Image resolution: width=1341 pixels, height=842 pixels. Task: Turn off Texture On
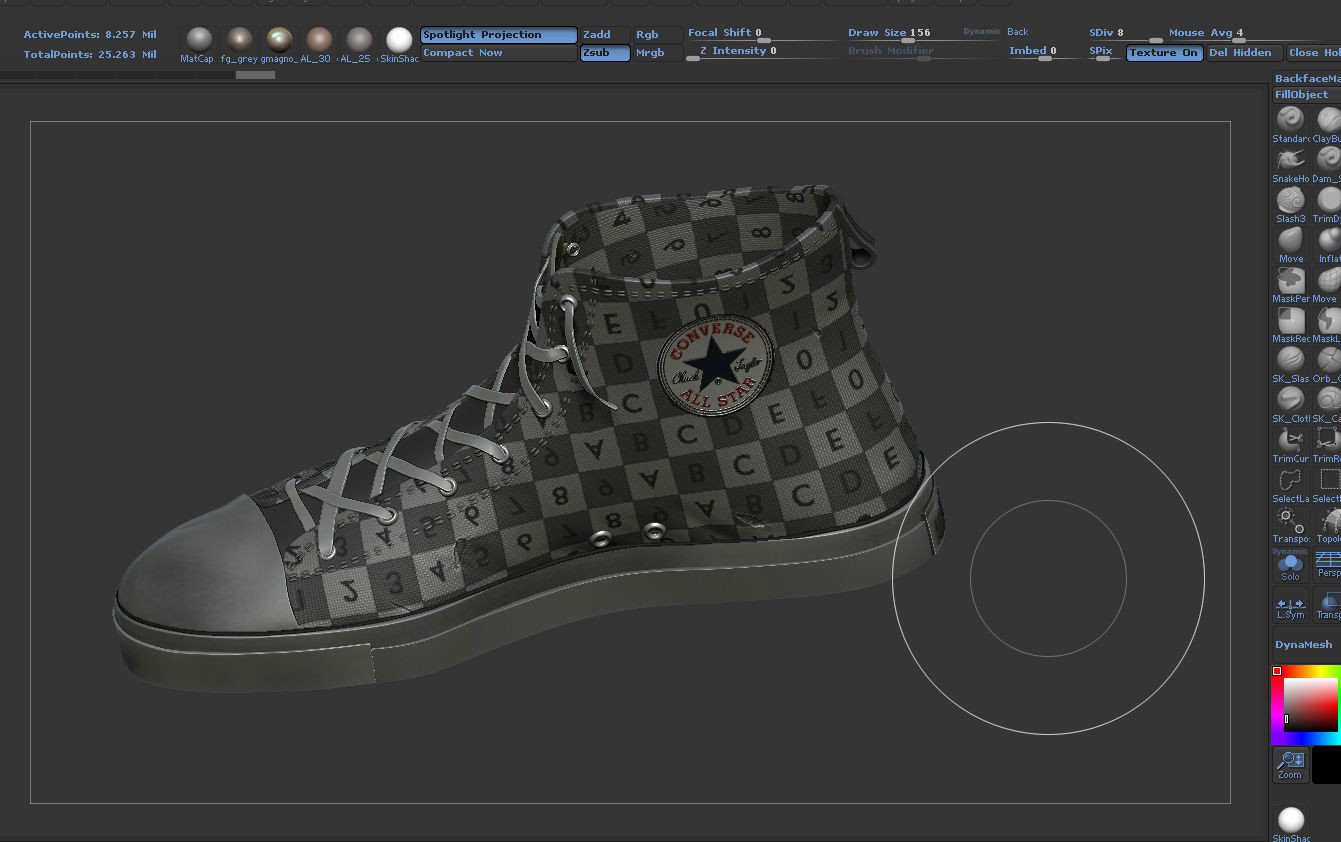1164,53
